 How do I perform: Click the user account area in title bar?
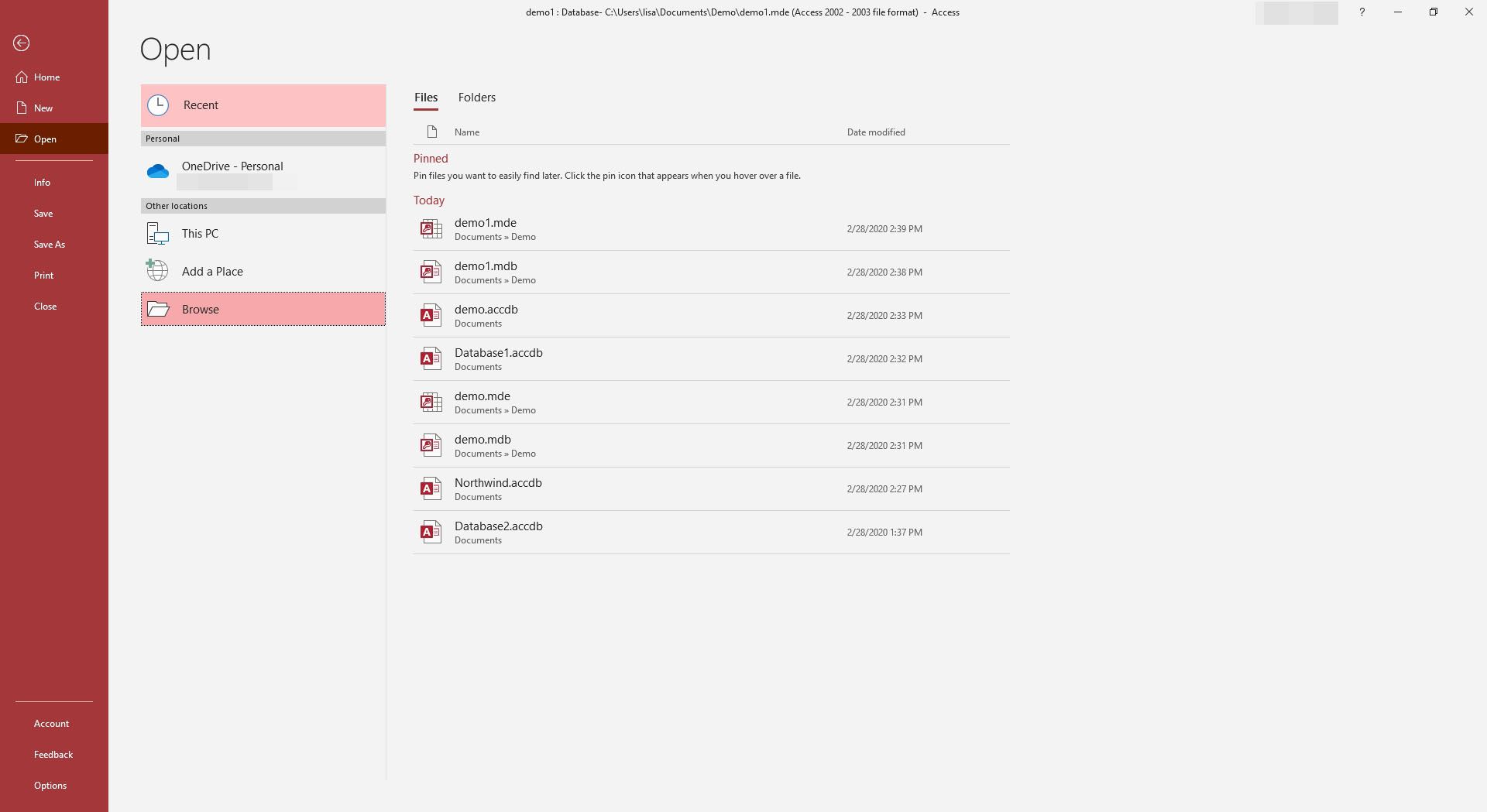[x=1296, y=12]
